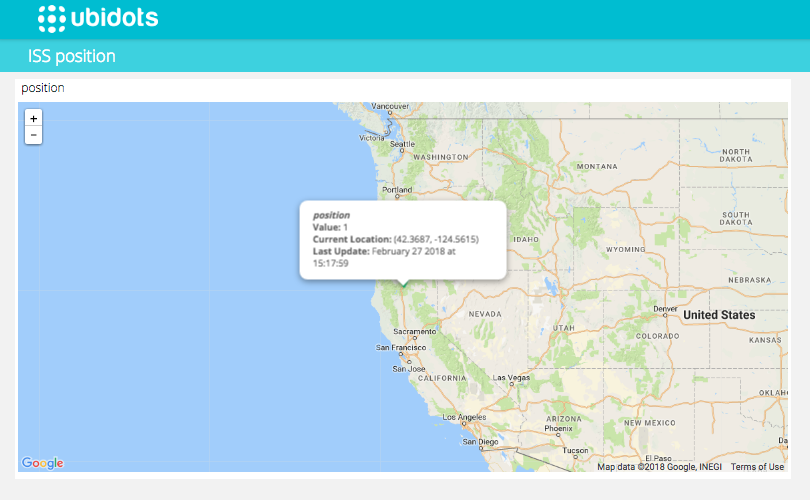Click the WYOMING state label
Viewport: 810px width, 500px height.
626,249
